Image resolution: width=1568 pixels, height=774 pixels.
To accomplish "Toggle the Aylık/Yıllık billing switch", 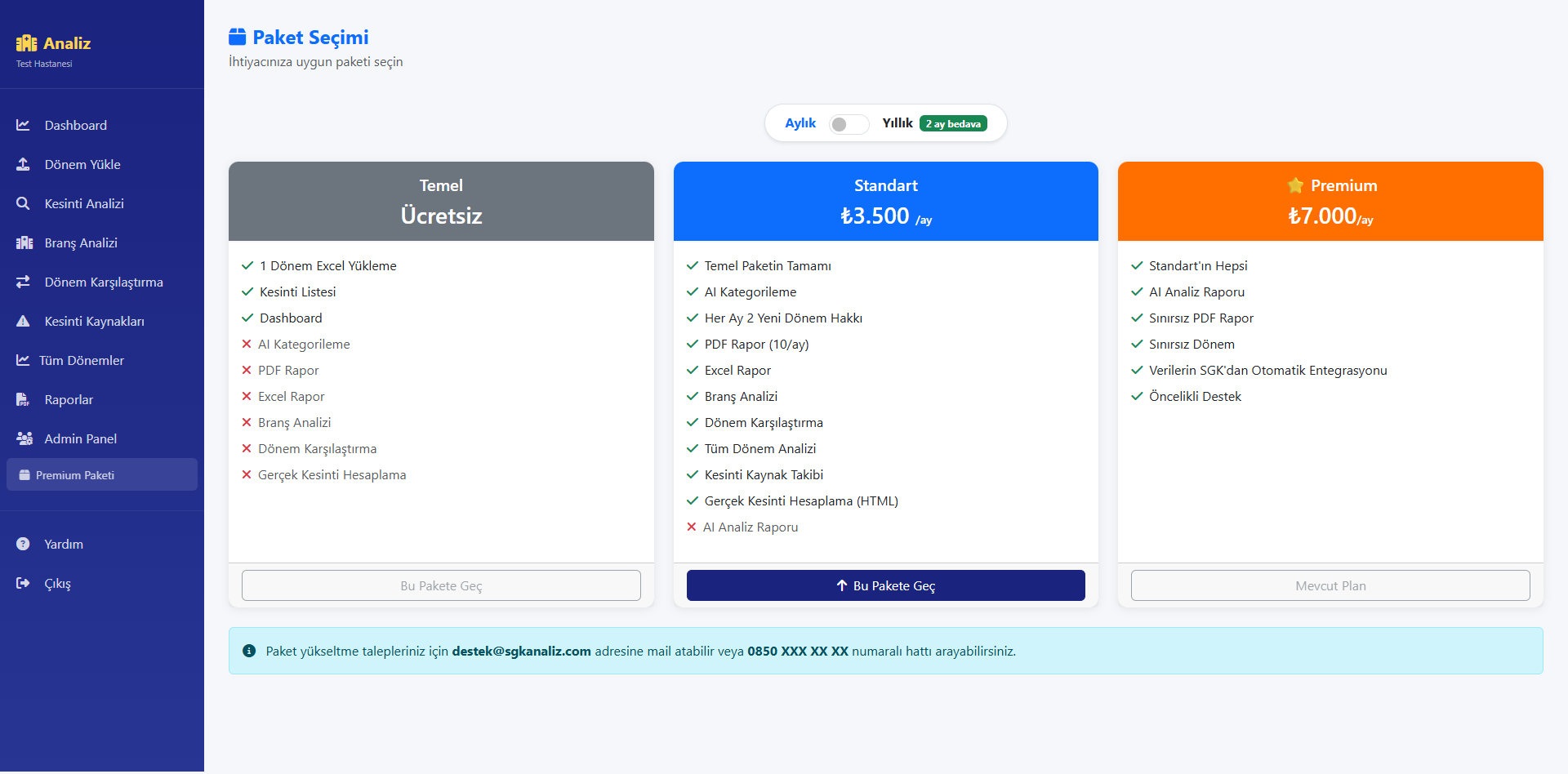I will coord(849,124).
